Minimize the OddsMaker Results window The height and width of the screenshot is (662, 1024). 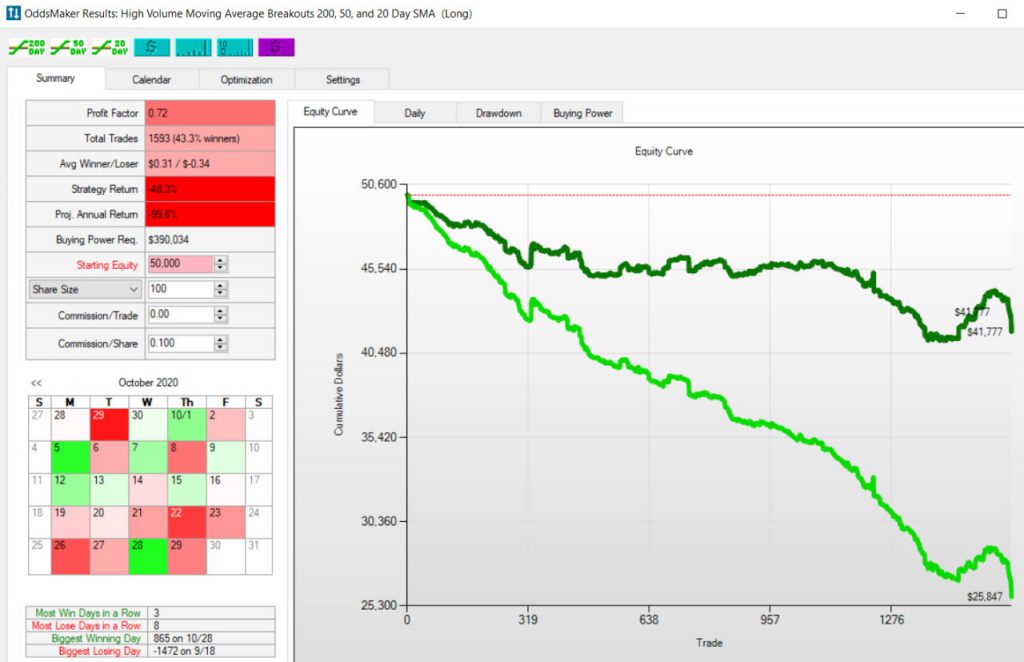(961, 13)
